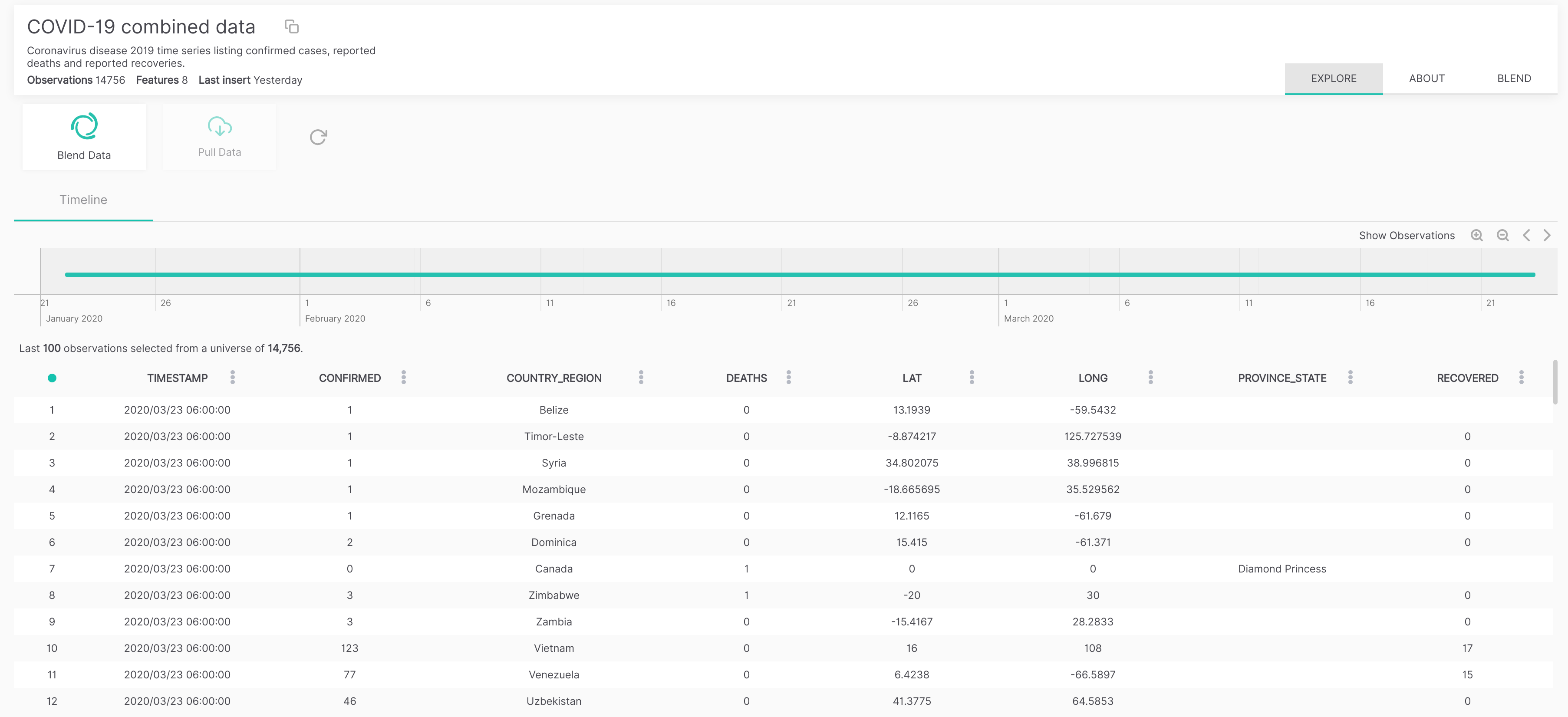Move timeline to next period
The width and height of the screenshot is (1568, 717).
1547,236
